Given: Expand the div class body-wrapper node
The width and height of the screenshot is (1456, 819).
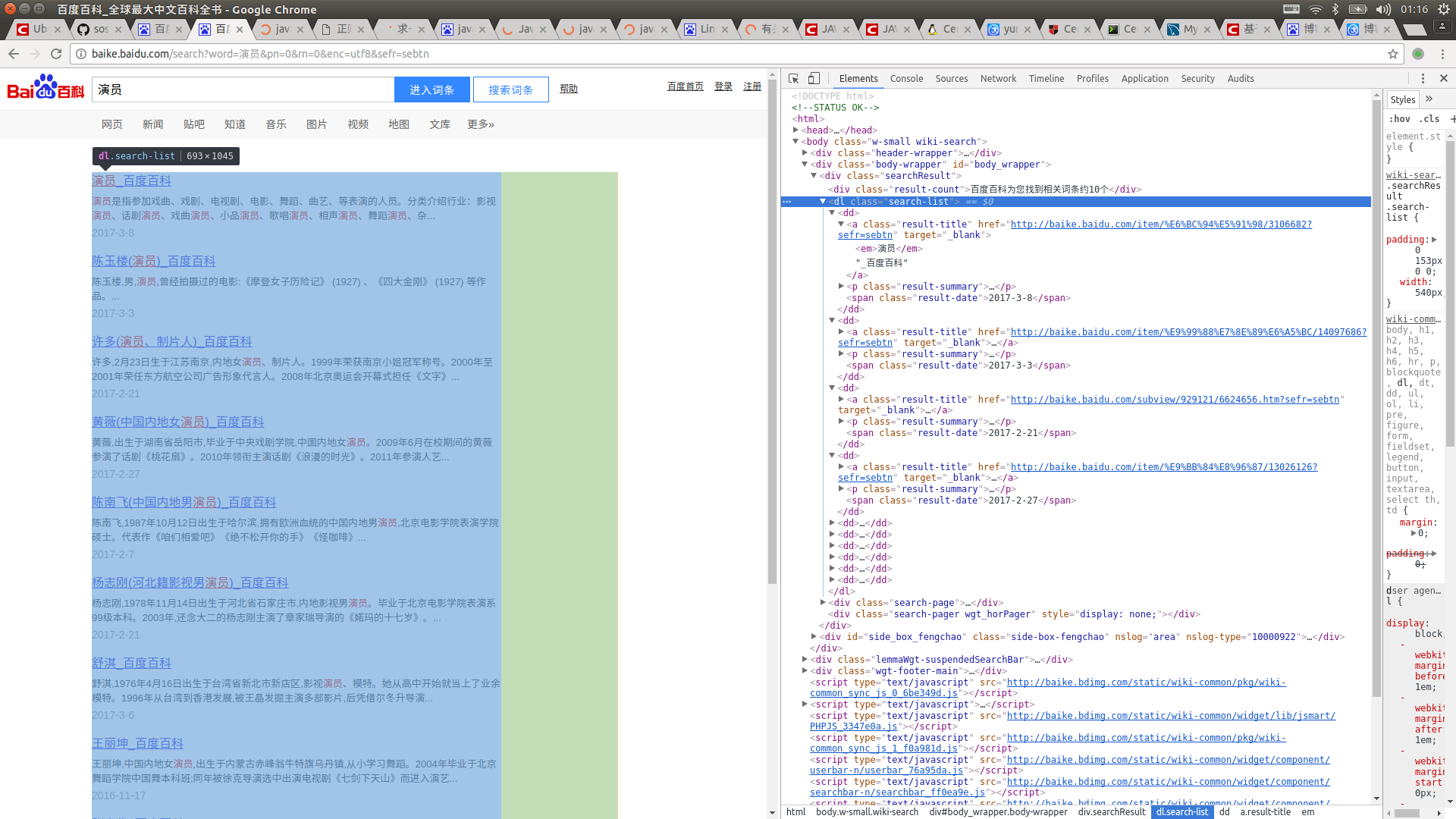Looking at the screenshot, I should (x=806, y=164).
